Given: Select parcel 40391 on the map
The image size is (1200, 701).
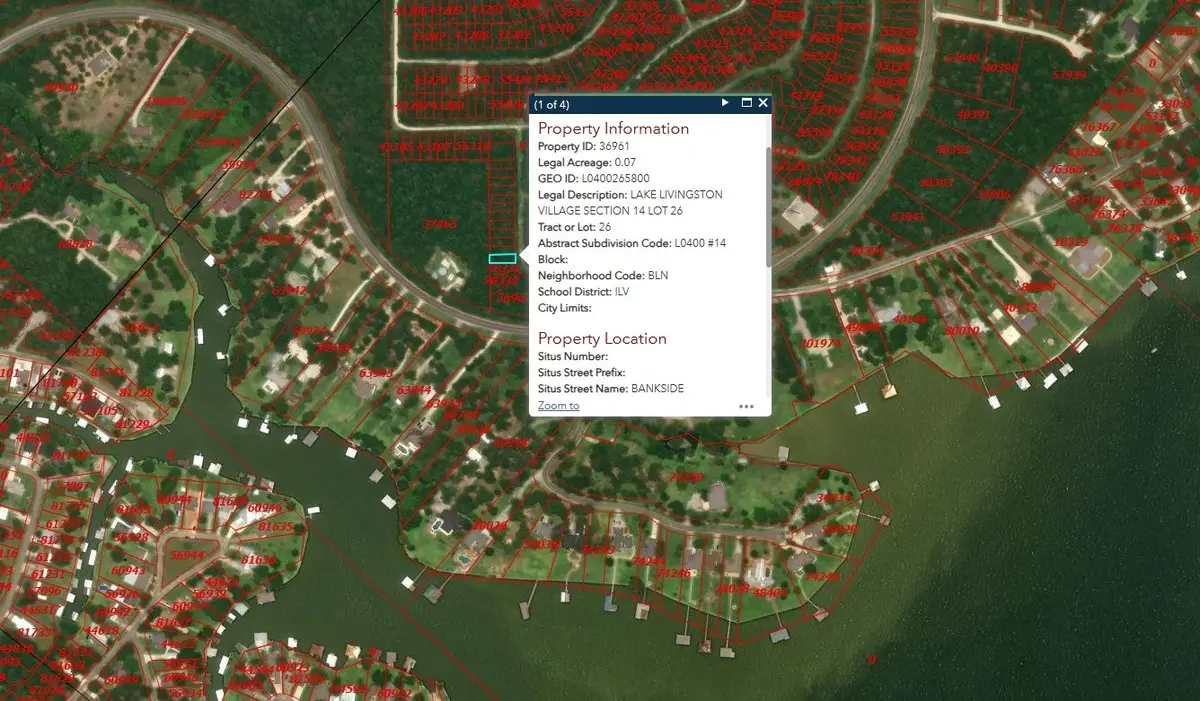Looking at the screenshot, I should click(x=973, y=115).
